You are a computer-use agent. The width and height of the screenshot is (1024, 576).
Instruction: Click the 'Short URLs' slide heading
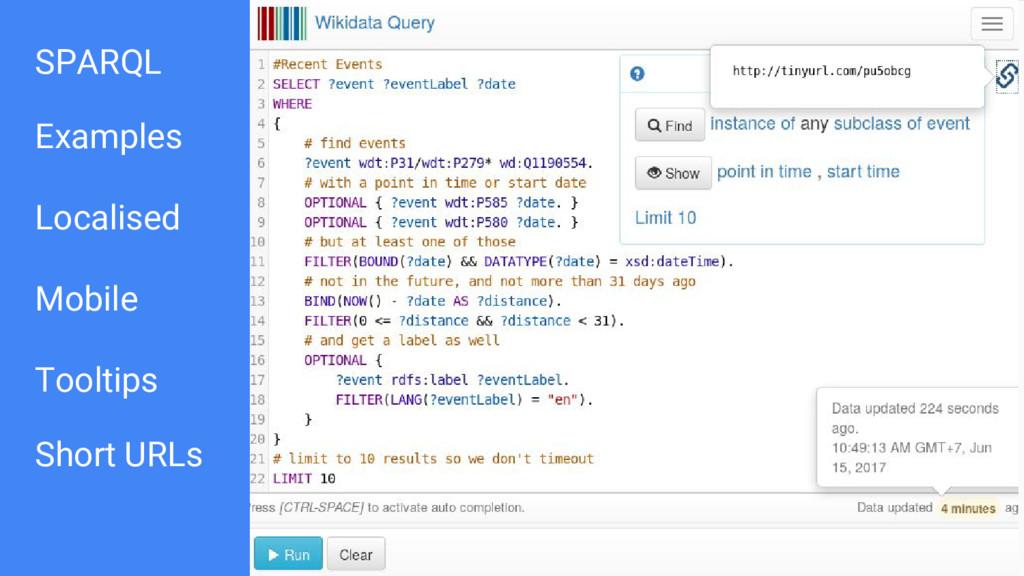click(119, 455)
